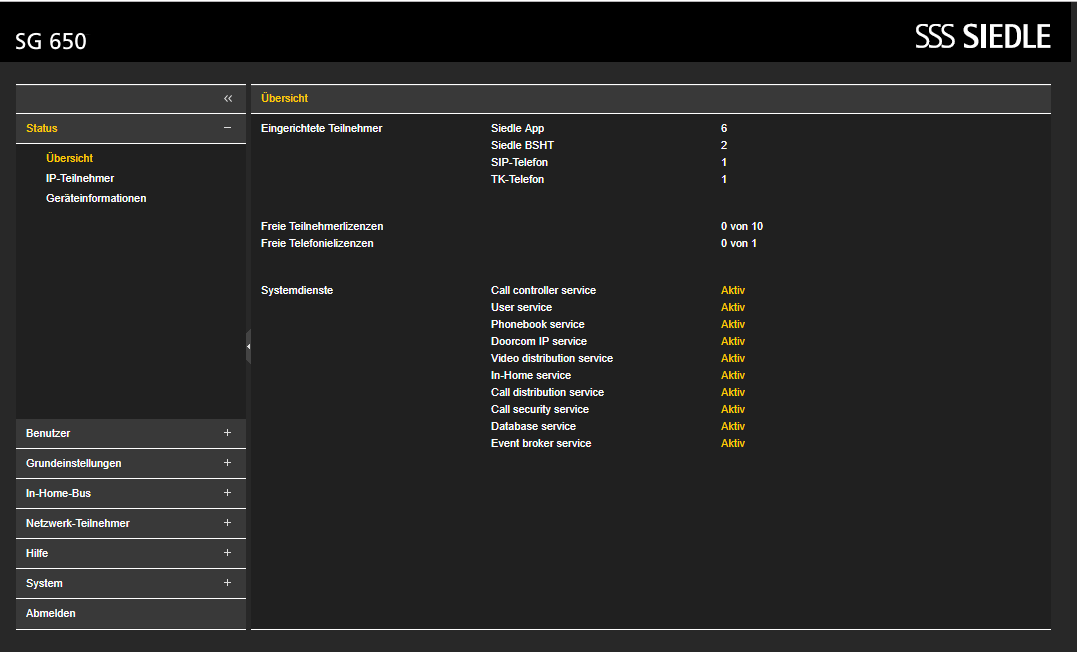
Task: Click Aktiv status of Call controller service
Action: pos(733,290)
